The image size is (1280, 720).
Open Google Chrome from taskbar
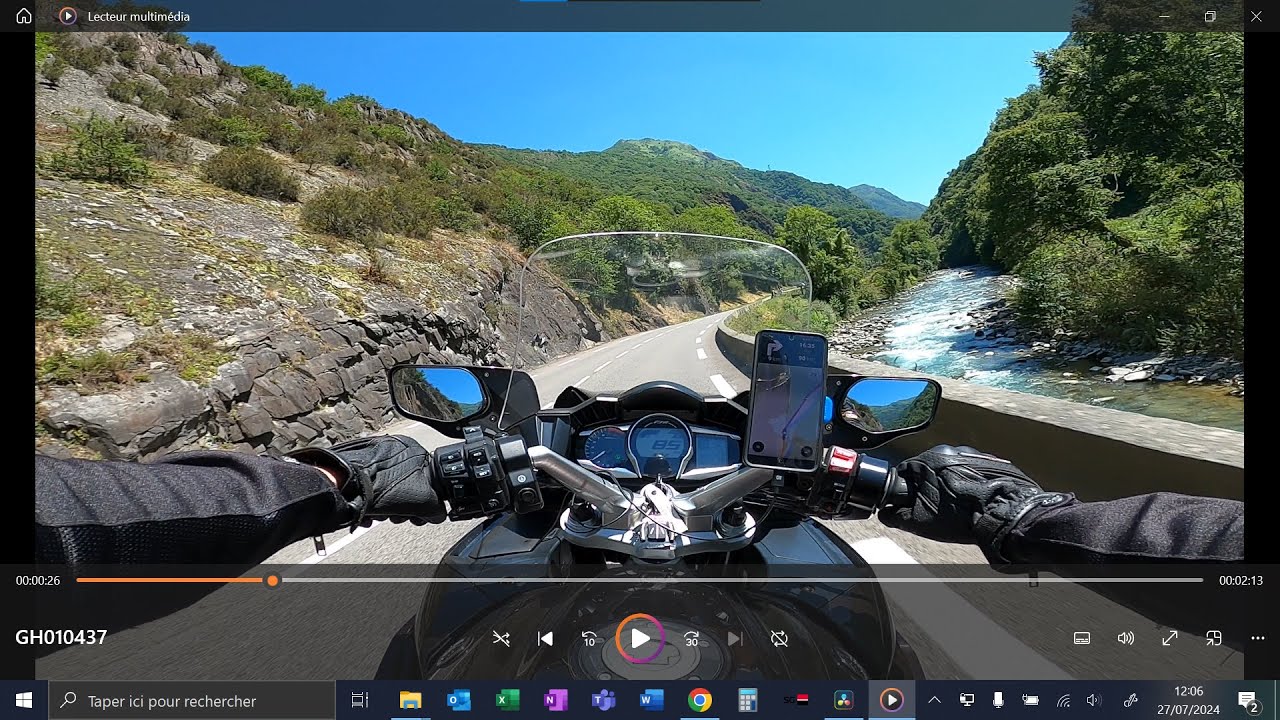(699, 700)
